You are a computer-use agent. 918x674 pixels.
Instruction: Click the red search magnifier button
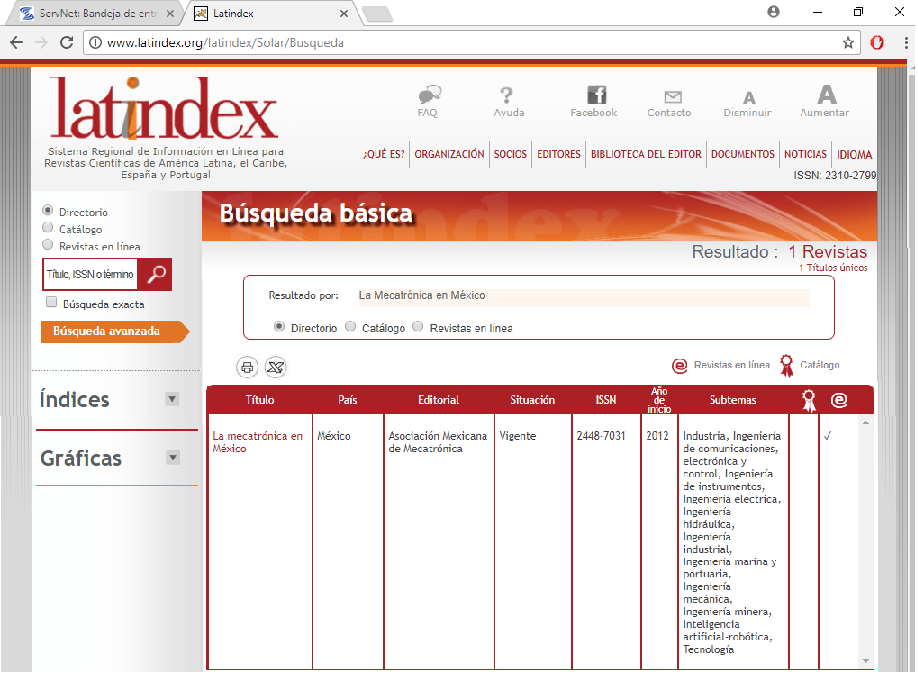155,274
